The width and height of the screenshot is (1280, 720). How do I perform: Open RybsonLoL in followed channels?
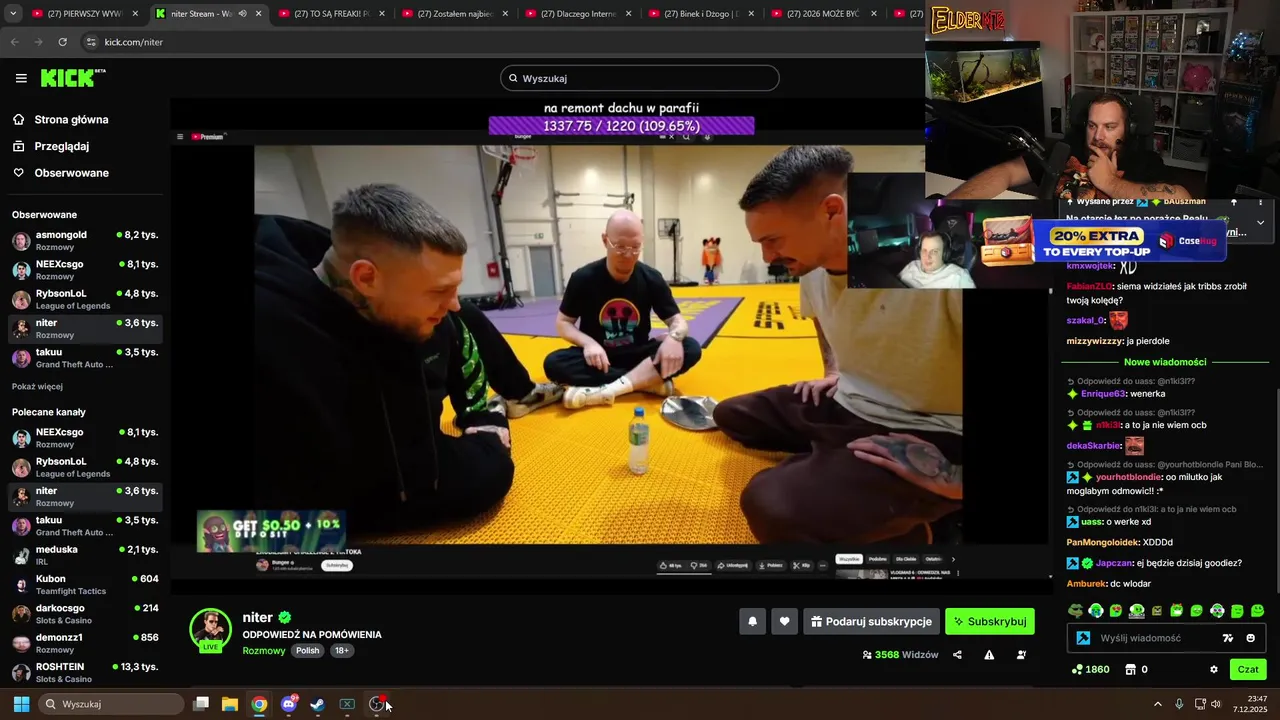click(x=85, y=299)
